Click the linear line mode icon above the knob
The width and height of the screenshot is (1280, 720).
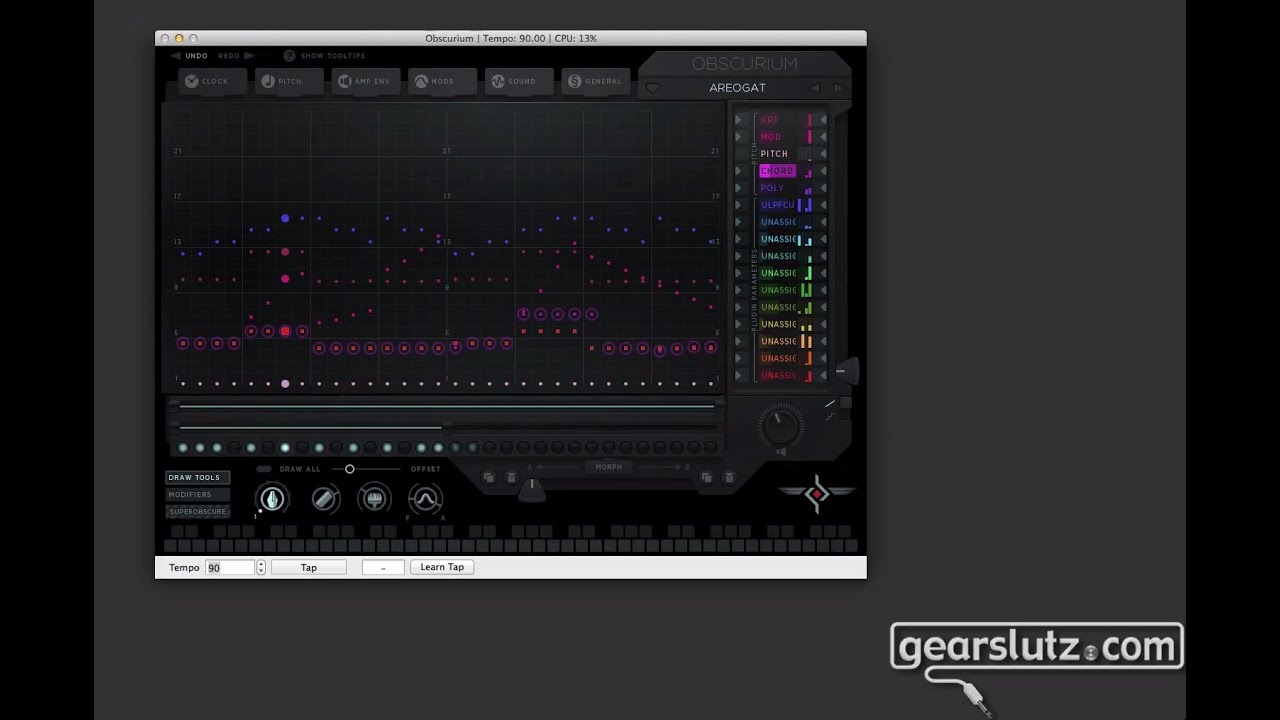pyautogui.click(x=830, y=404)
